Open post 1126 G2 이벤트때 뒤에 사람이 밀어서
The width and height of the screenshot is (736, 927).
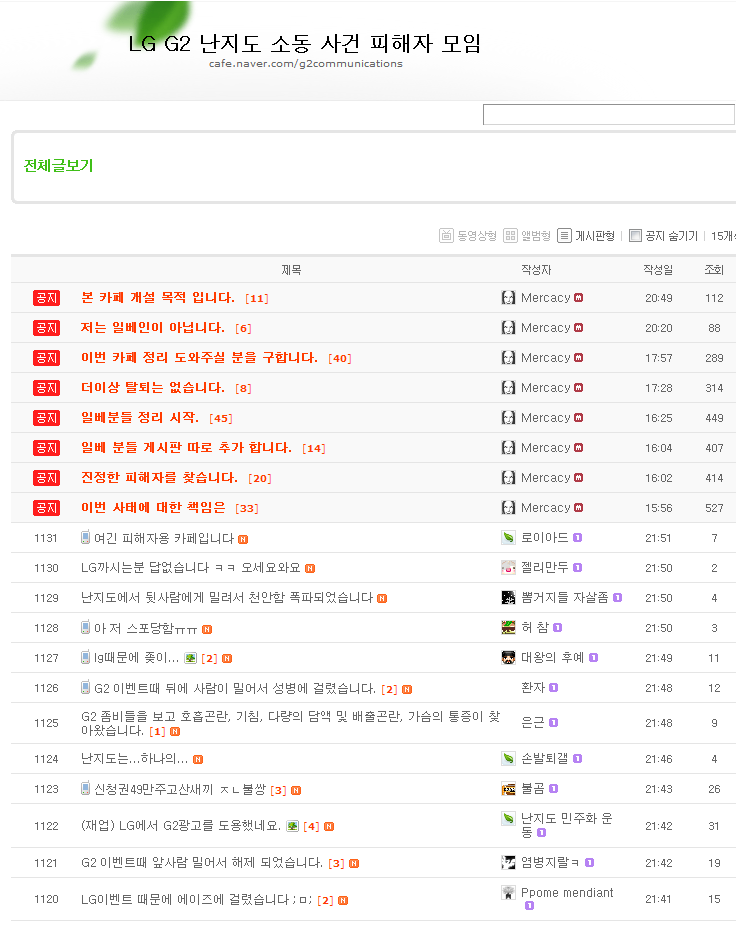[235, 689]
